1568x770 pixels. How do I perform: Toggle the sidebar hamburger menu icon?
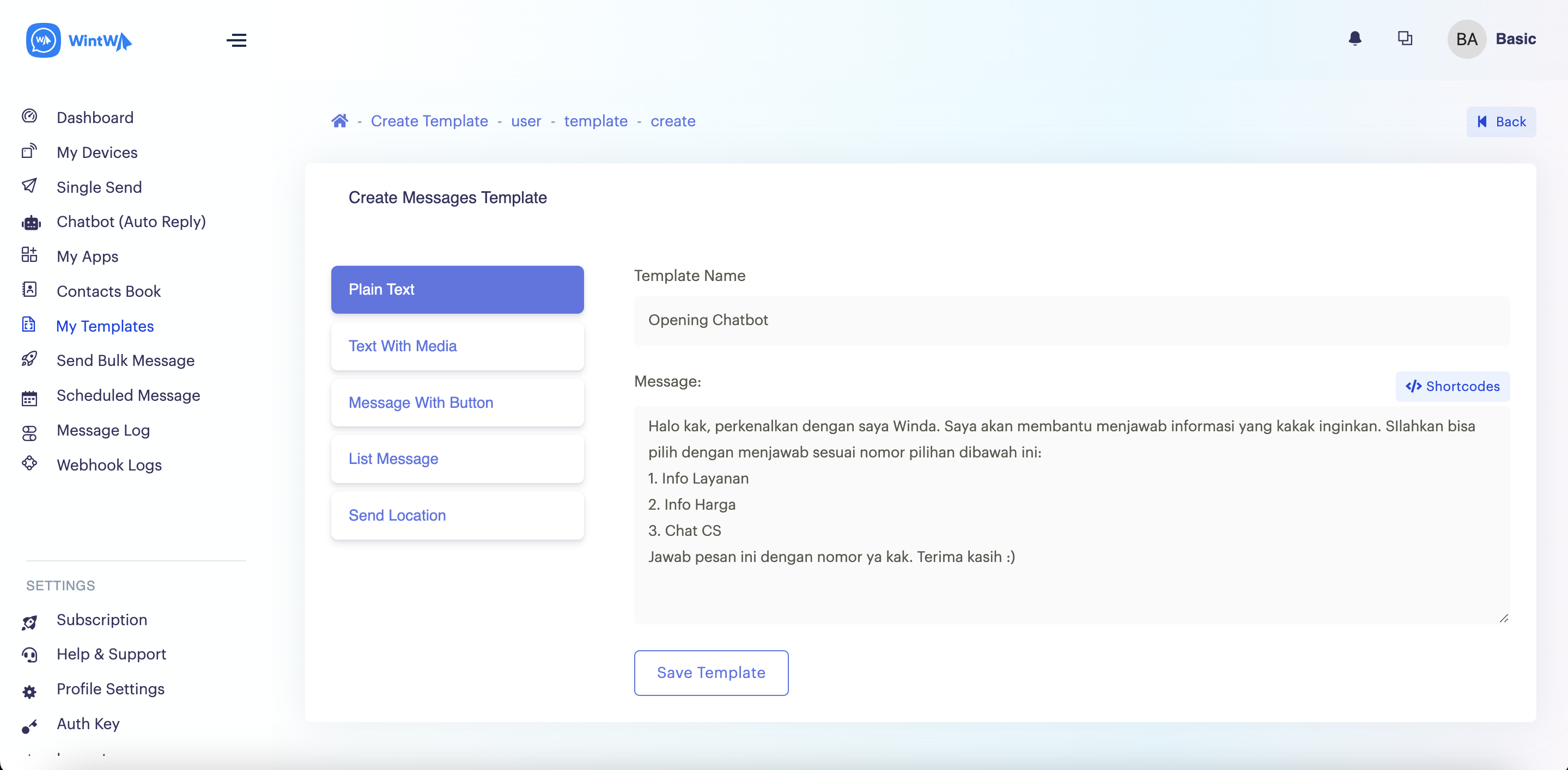tap(236, 41)
